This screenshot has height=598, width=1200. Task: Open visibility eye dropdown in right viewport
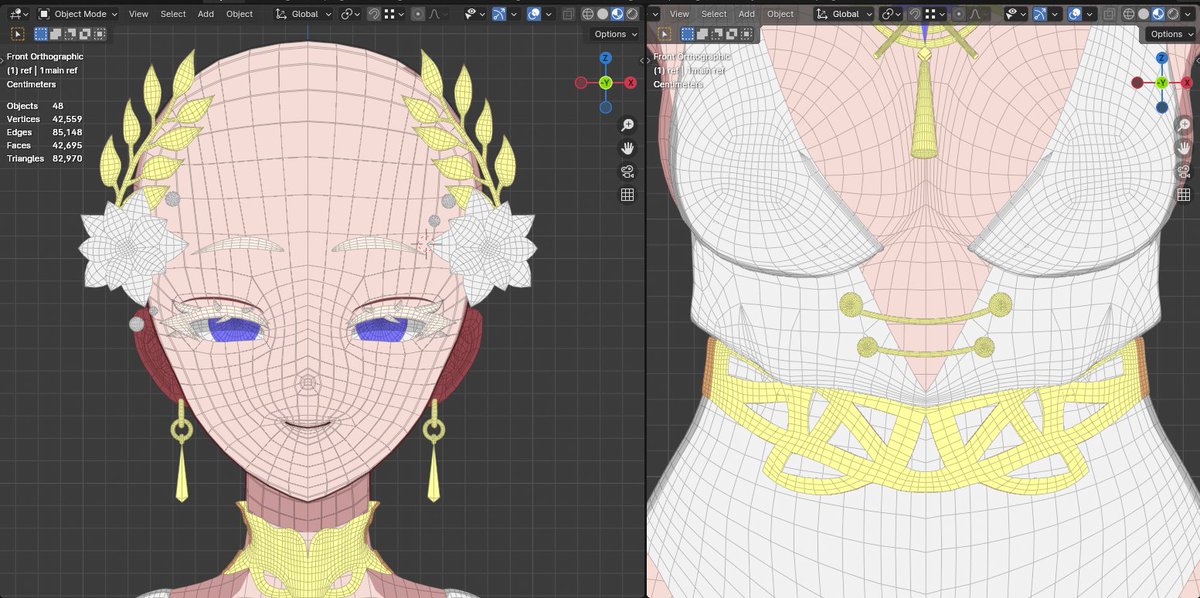pyautogui.click(x=1016, y=14)
